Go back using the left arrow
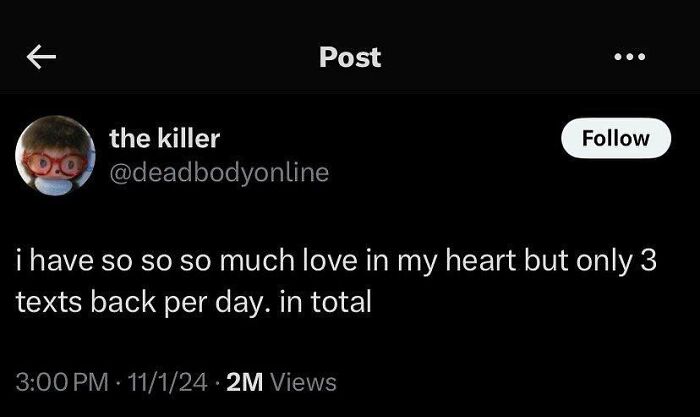Image resolution: width=700 pixels, height=417 pixels. pos(39,58)
